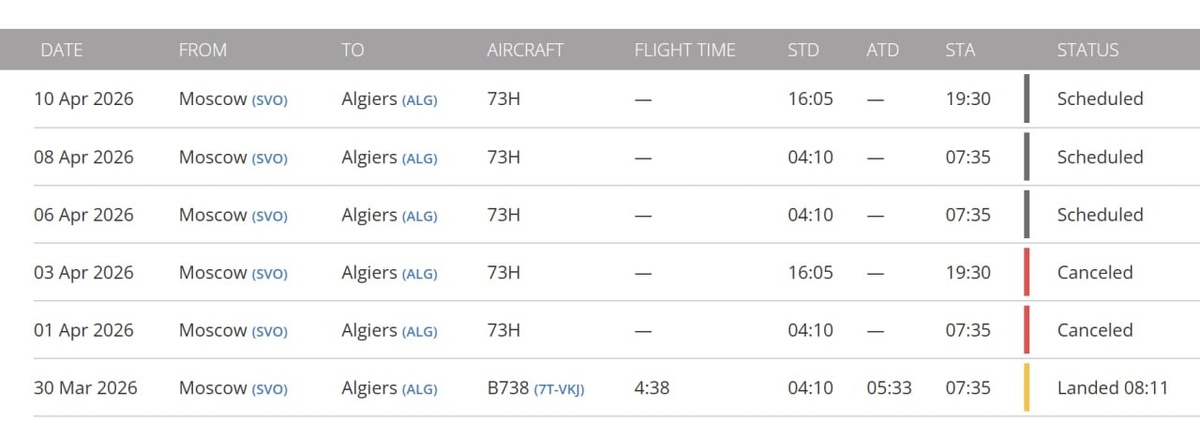Click the FLIGHT TIME column header
The height and width of the screenshot is (423, 1200).
coord(684,50)
